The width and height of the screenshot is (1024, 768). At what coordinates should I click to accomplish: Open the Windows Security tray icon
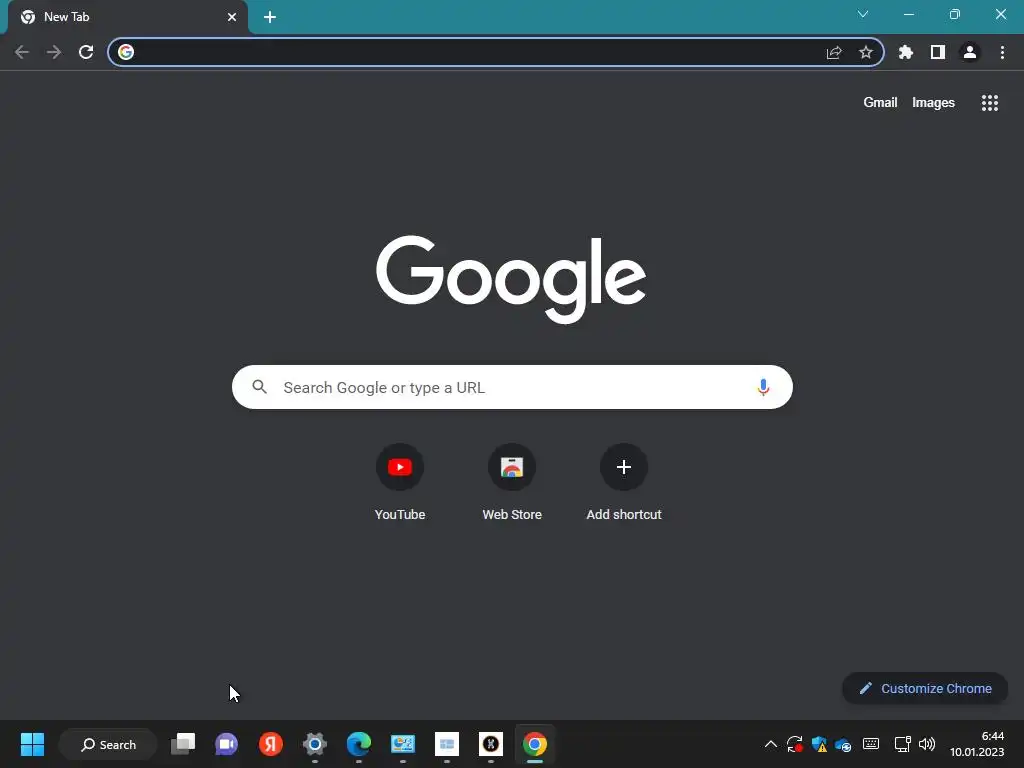(x=819, y=744)
